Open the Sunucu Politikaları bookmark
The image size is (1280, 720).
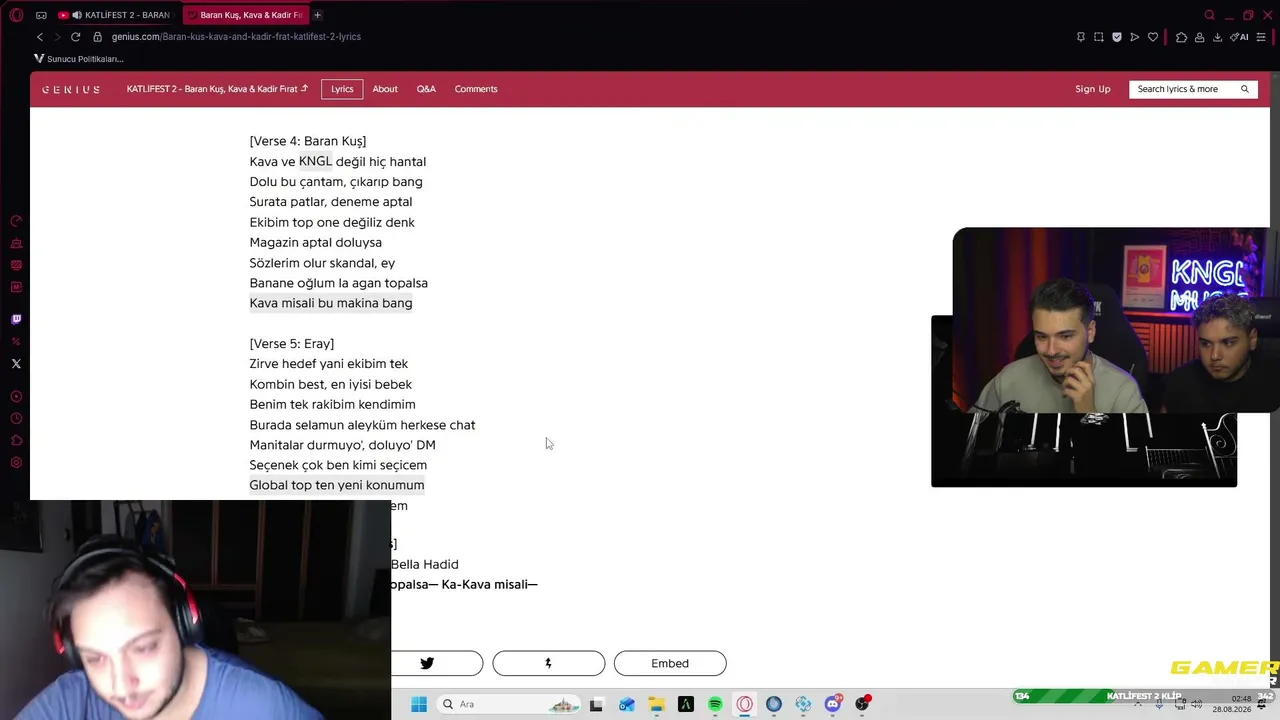(x=79, y=59)
